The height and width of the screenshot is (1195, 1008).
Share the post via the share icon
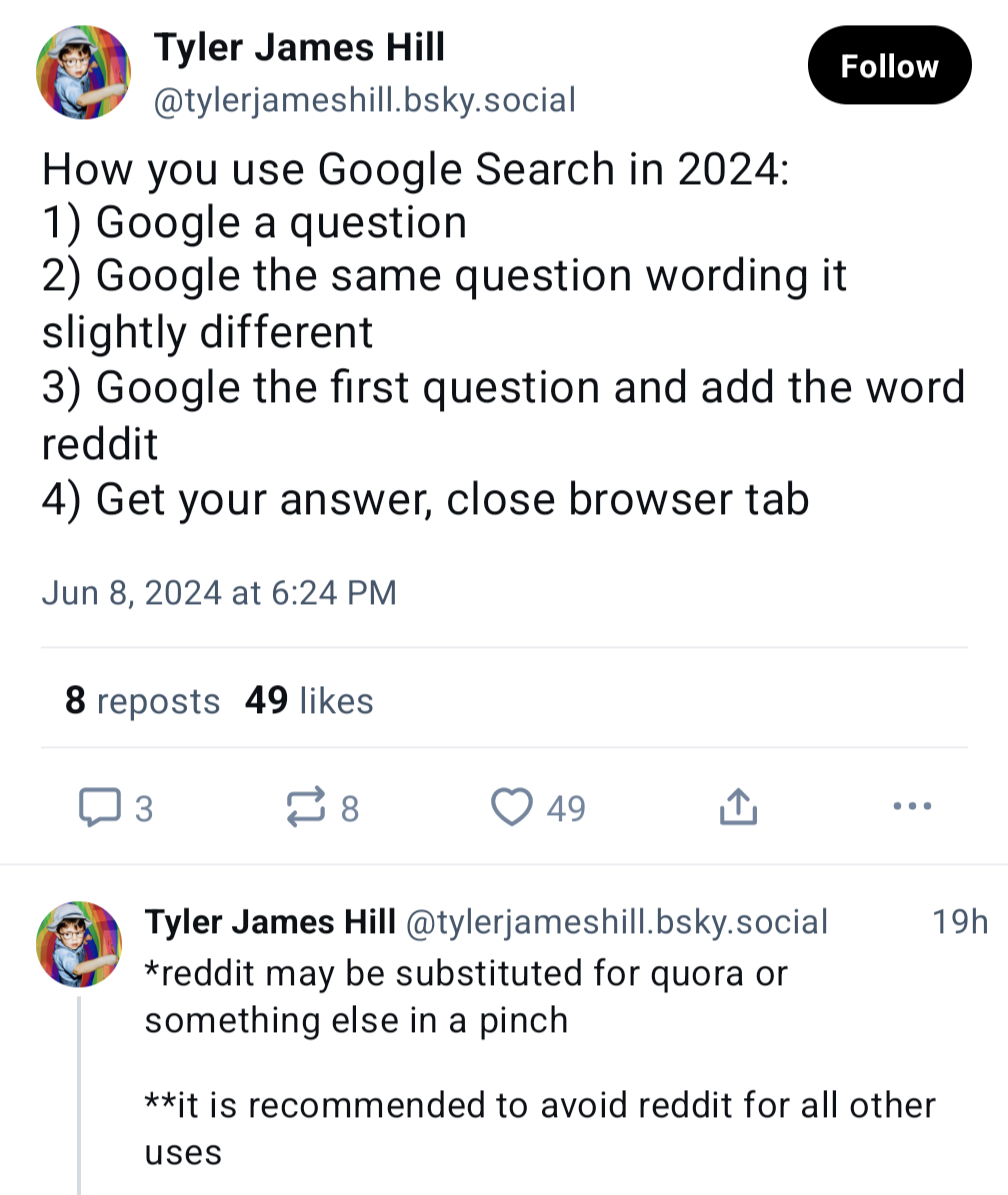(x=737, y=807)
